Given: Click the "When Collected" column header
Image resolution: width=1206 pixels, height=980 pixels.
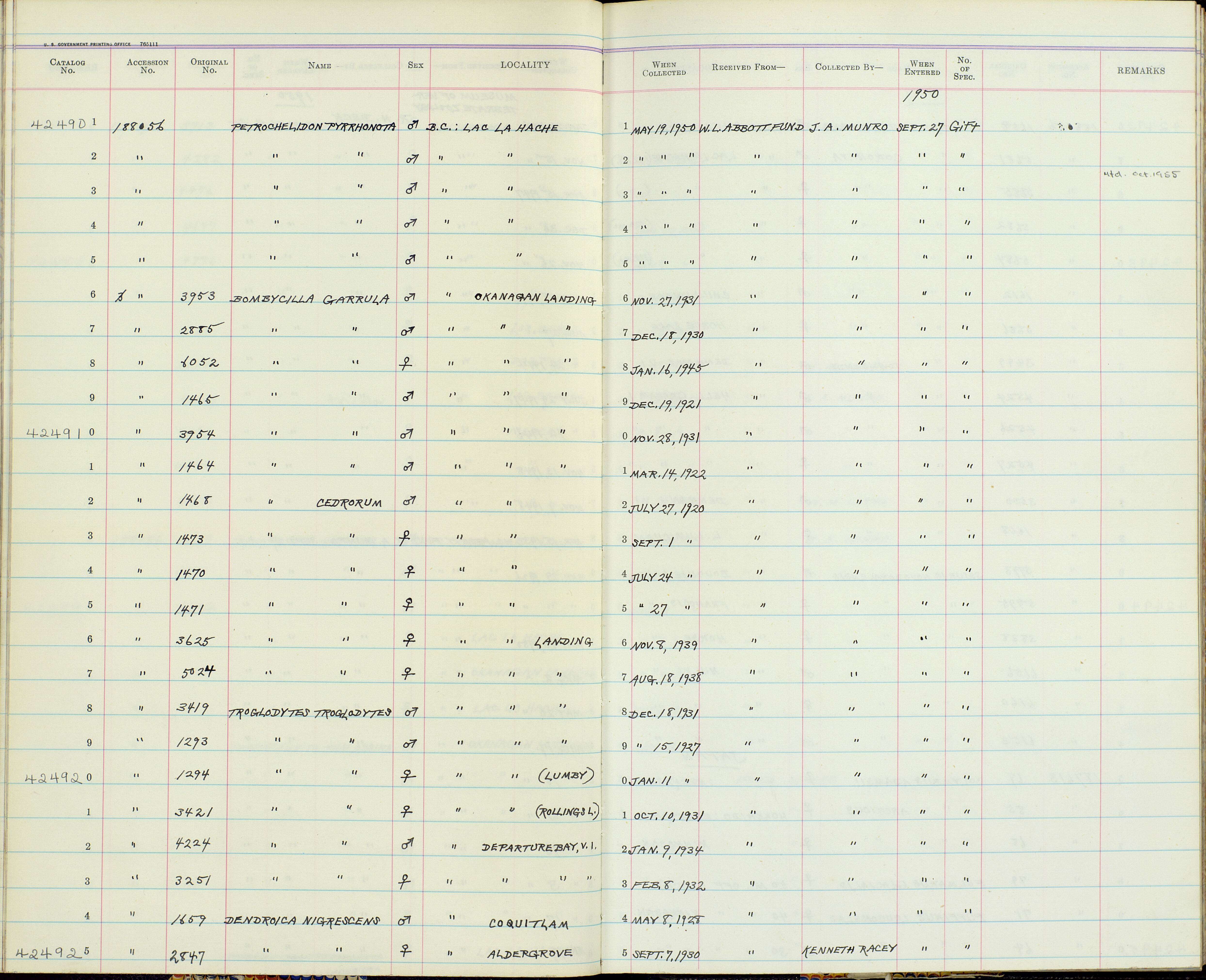Looking at the screenshot, I should coord(664,69).
